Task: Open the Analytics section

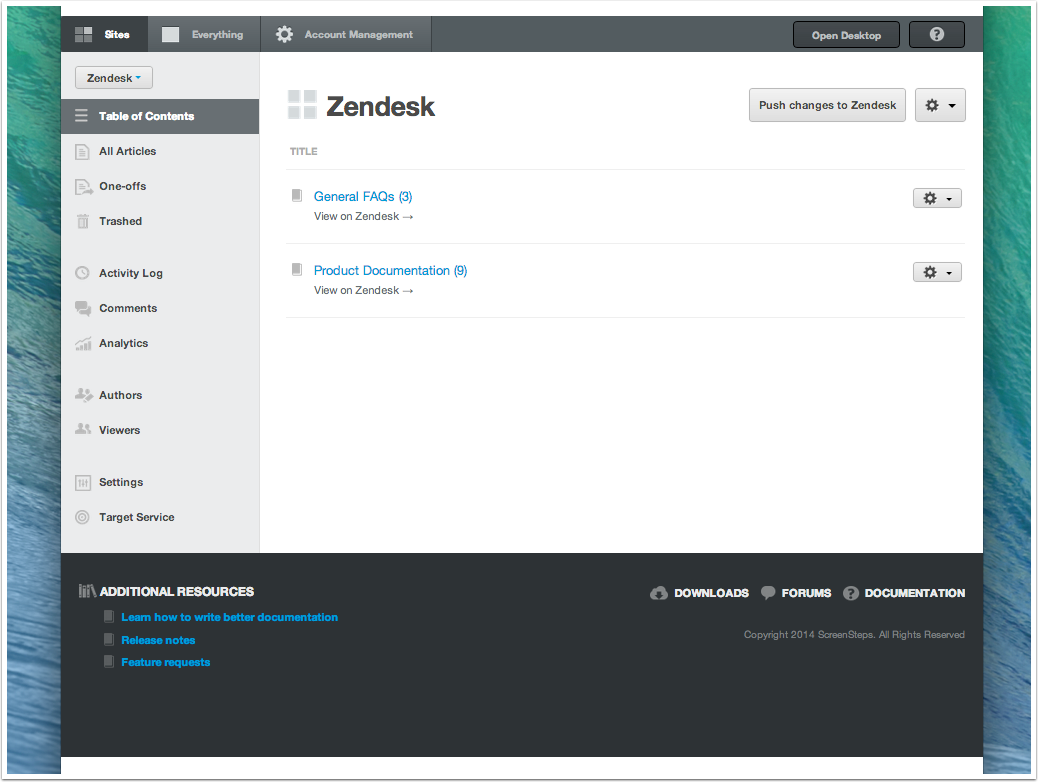Action: pyautogui.click(x=124, y=343)
